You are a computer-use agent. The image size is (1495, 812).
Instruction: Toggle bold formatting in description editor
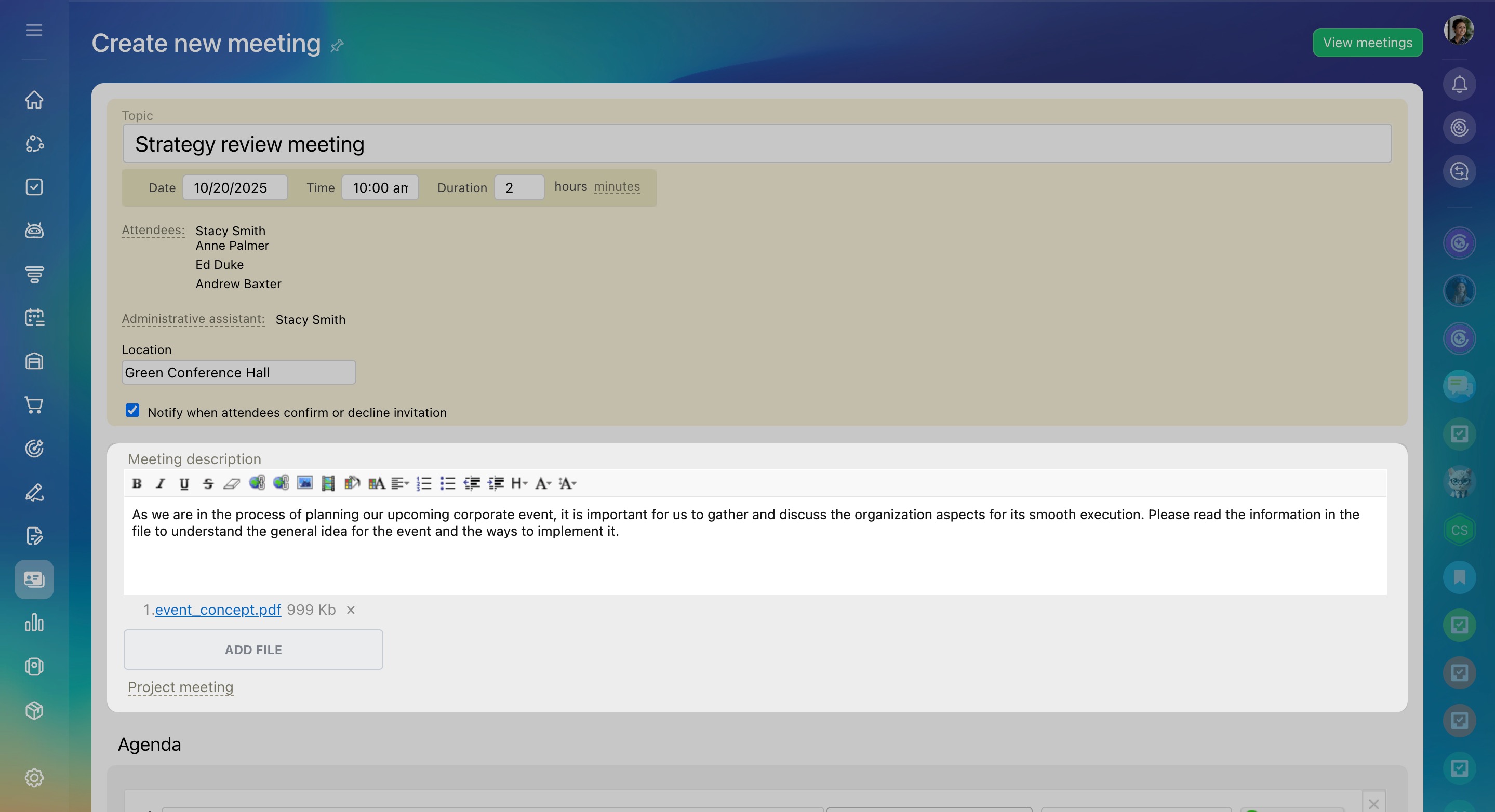[137, 483]
